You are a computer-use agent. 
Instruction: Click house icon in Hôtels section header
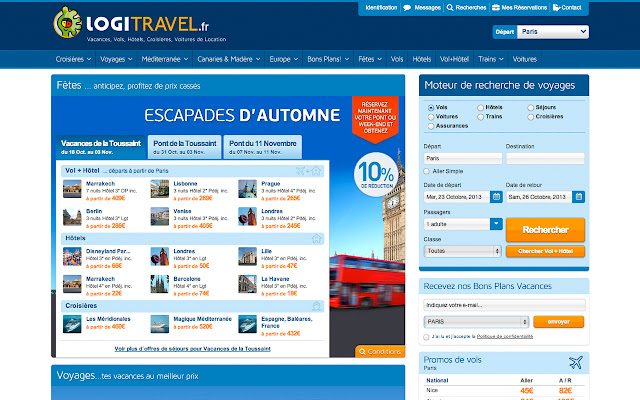pos(316,238)
